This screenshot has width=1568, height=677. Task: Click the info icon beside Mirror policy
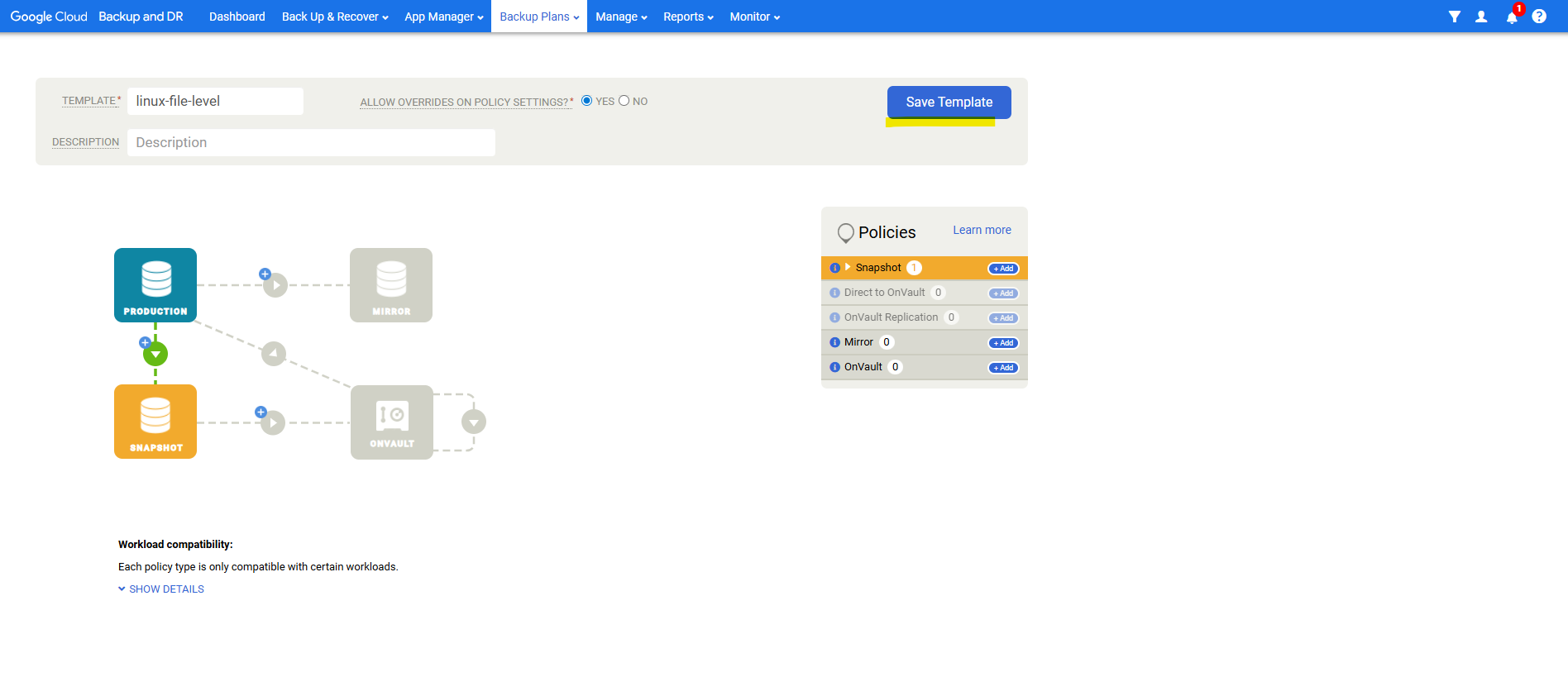pos(834,342)
